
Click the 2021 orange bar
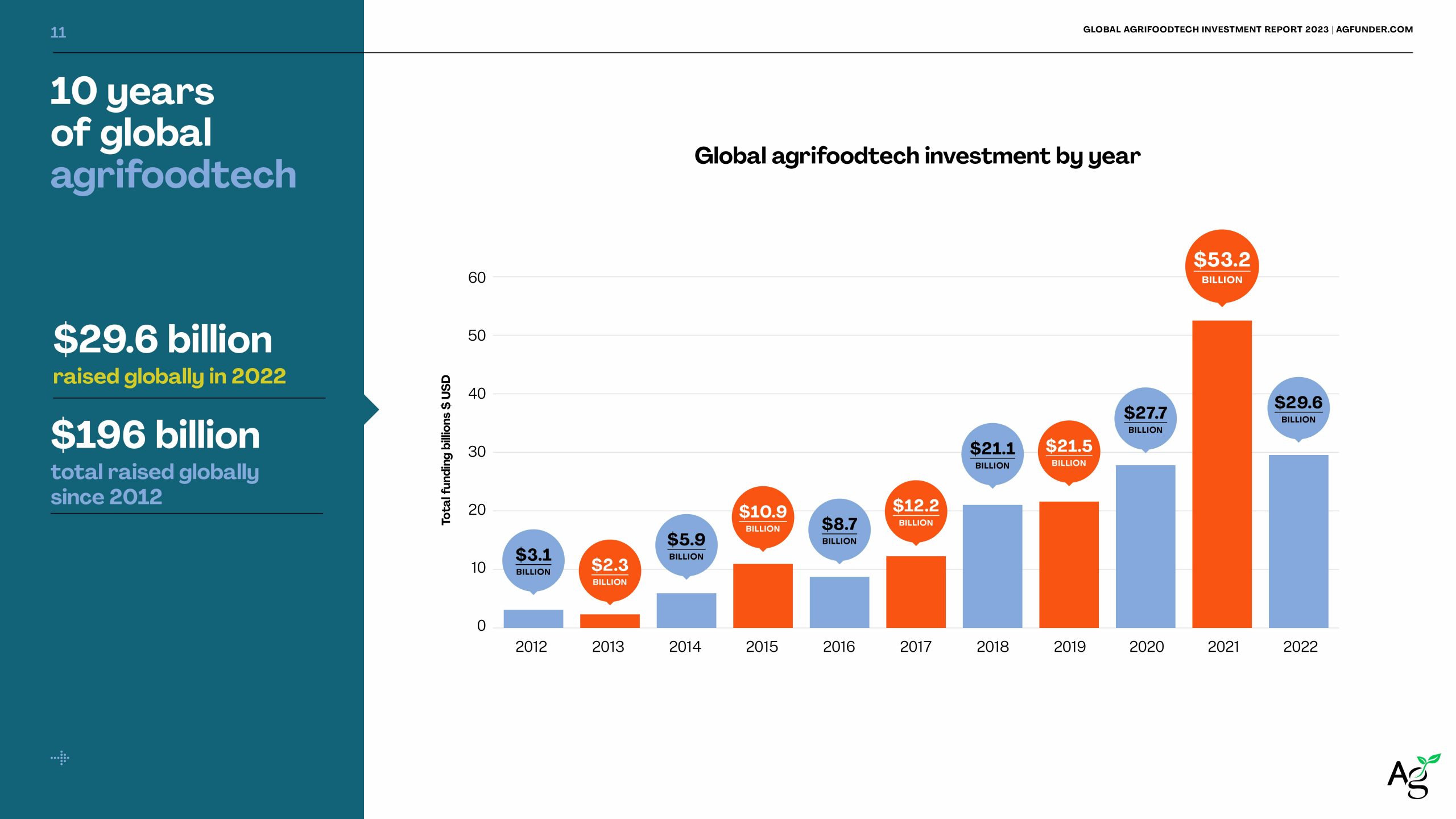coord(1222,474)
